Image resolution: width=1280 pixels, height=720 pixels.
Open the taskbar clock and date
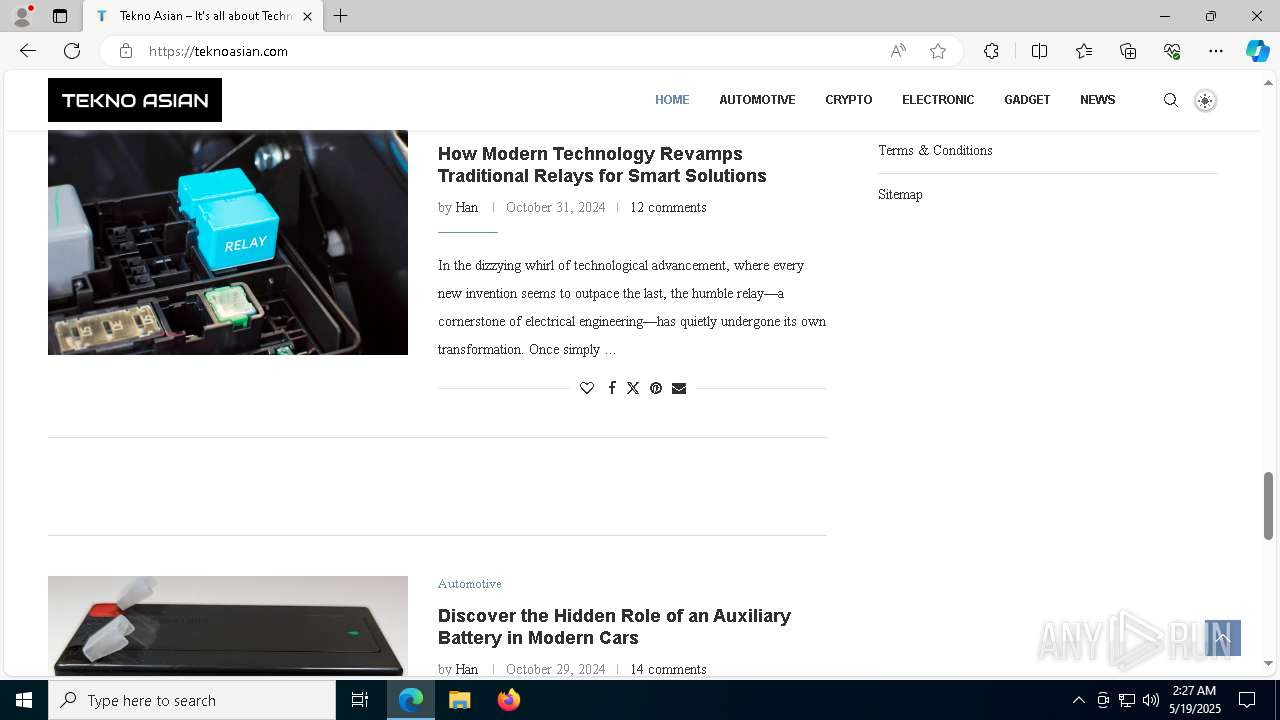(x=1194, y=700)
